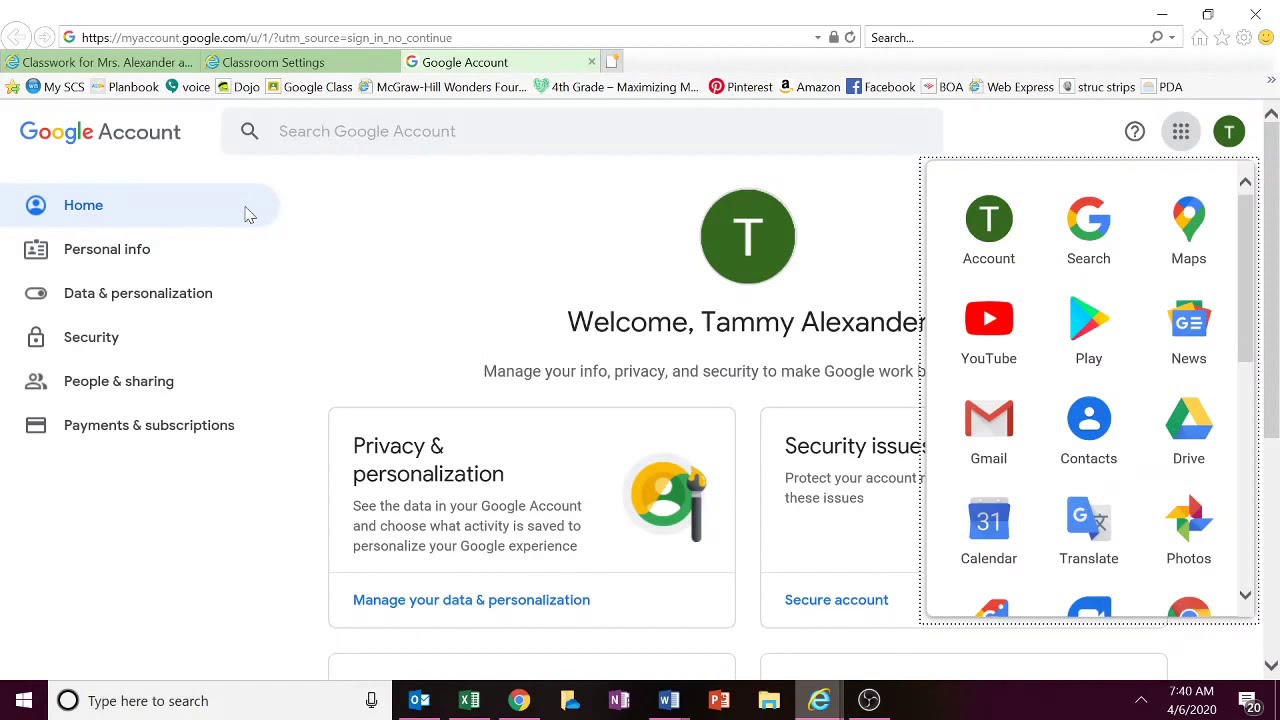Click the Search Google Account field

pos(583,131)
